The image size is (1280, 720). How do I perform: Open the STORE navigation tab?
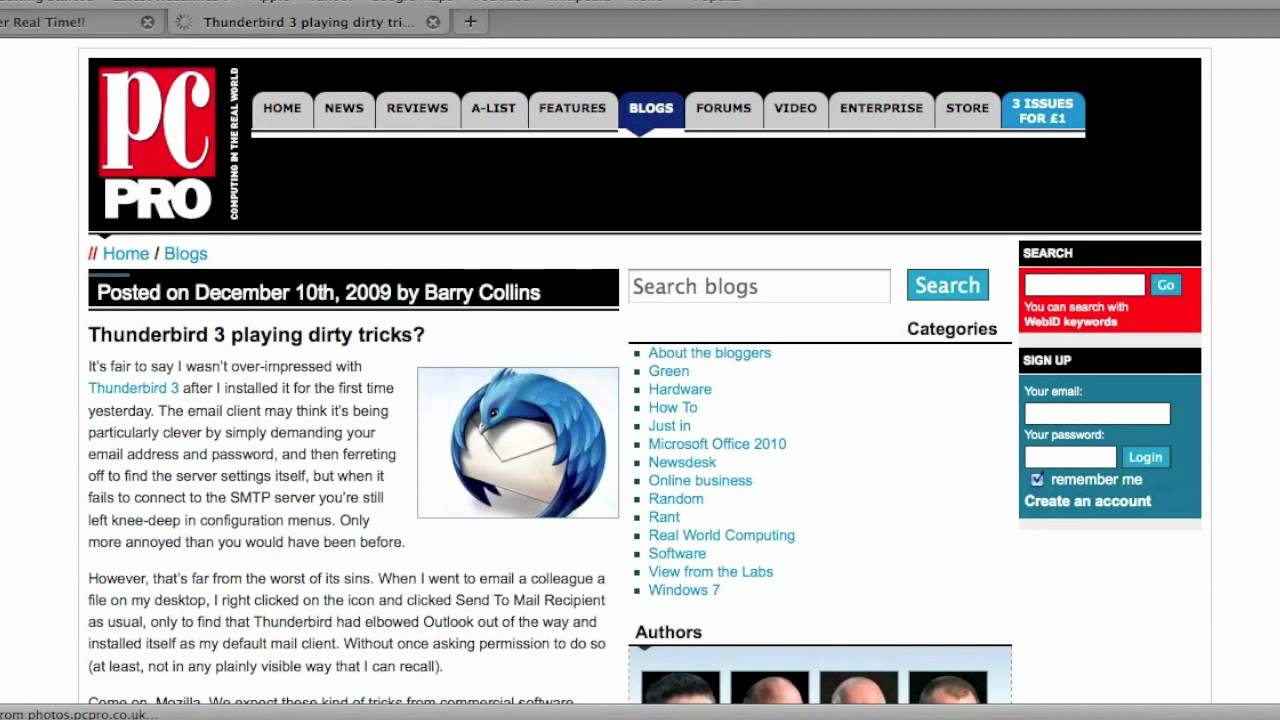[x=968, y=109]
